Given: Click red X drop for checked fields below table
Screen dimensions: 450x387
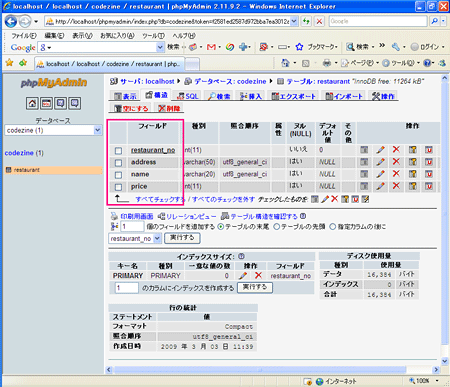Looking at the screenshot, I should point(335,199).
